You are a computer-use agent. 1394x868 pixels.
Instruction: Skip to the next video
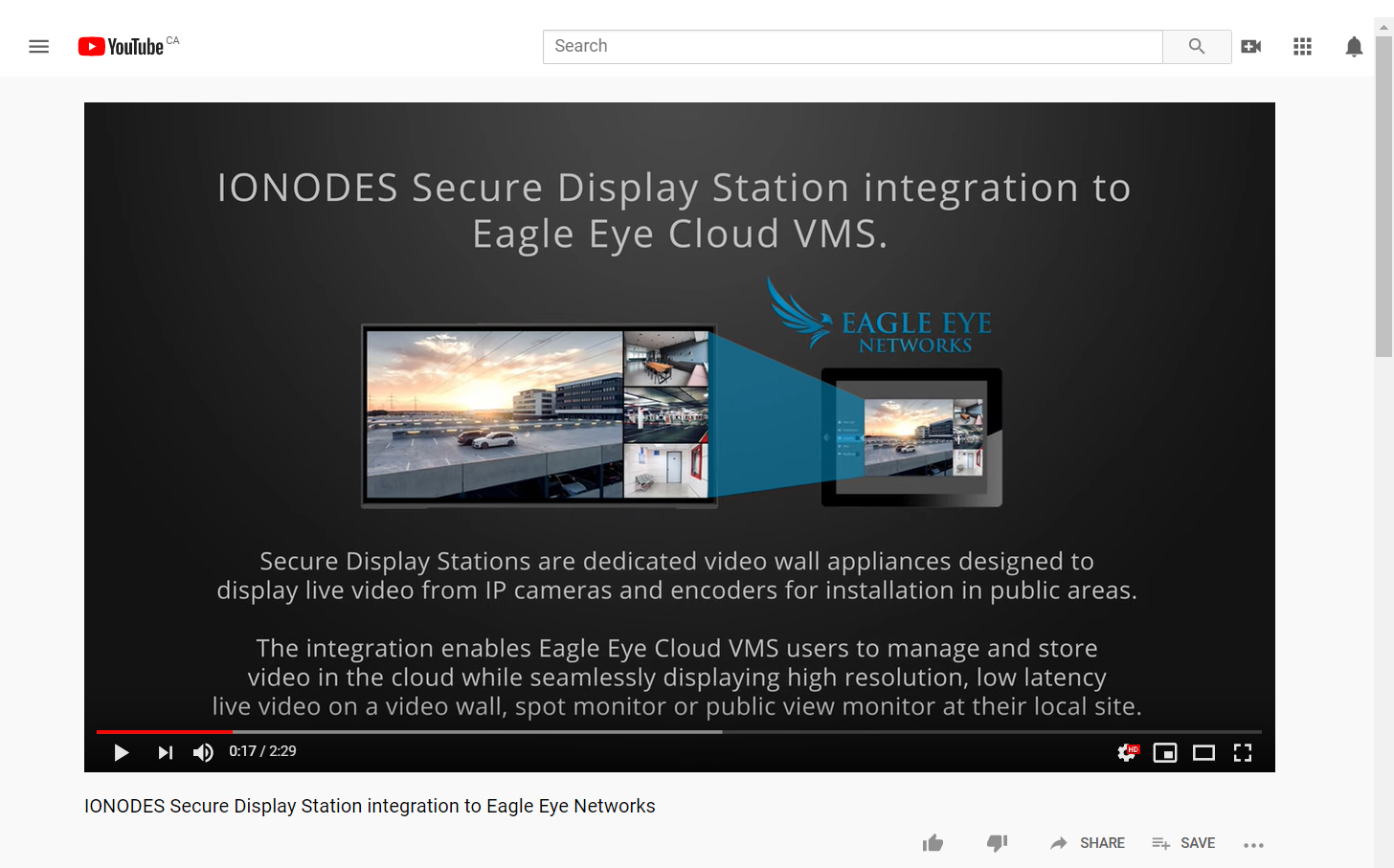166,752
